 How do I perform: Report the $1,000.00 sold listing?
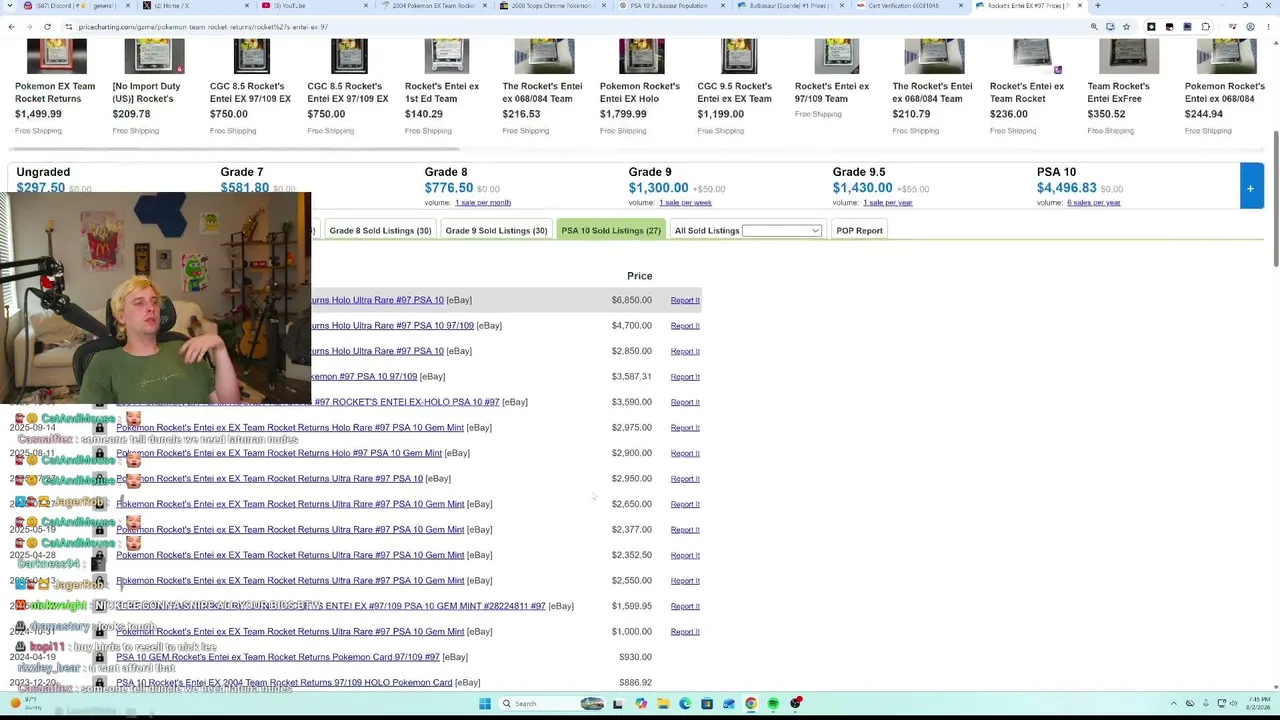coord(685,632)
